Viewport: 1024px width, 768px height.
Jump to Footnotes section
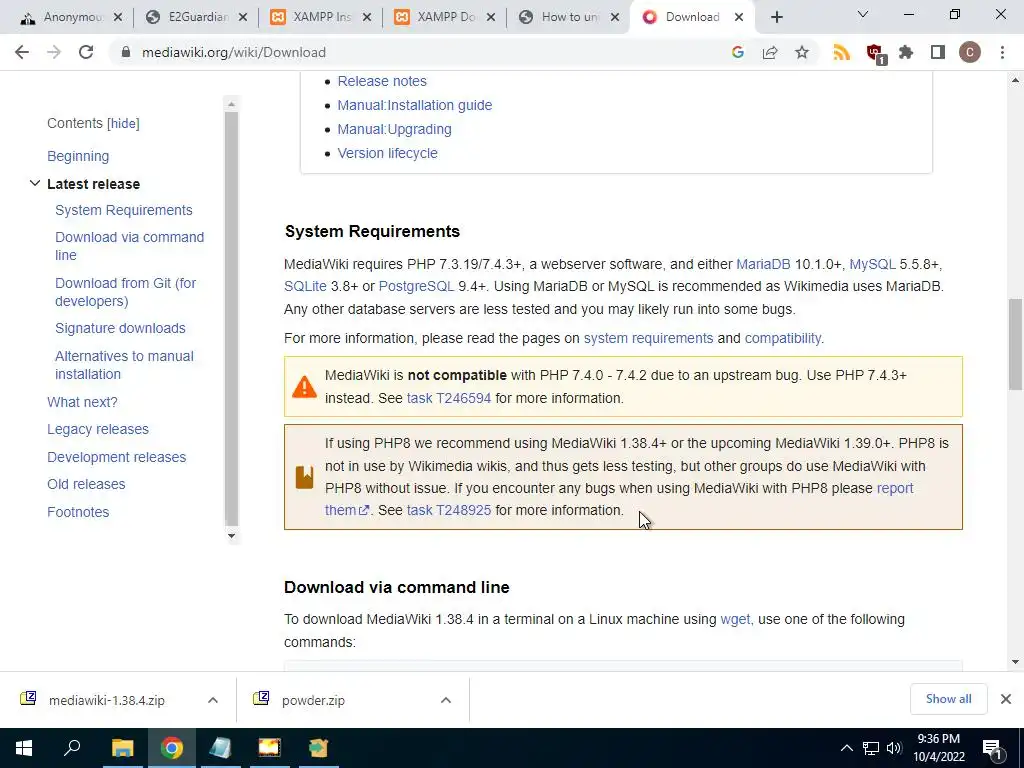click(x=78, y=512)
